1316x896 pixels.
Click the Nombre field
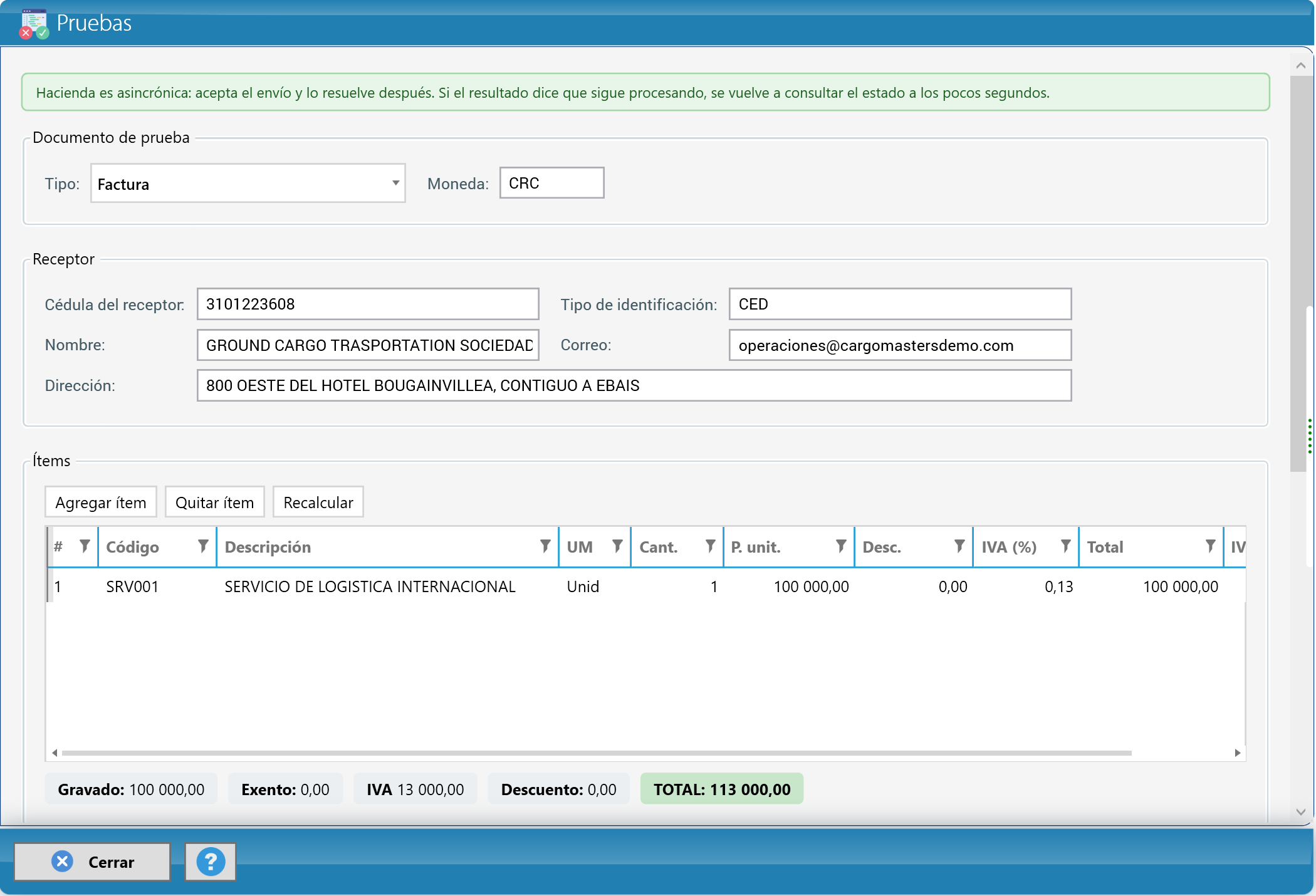pos(368,345)
